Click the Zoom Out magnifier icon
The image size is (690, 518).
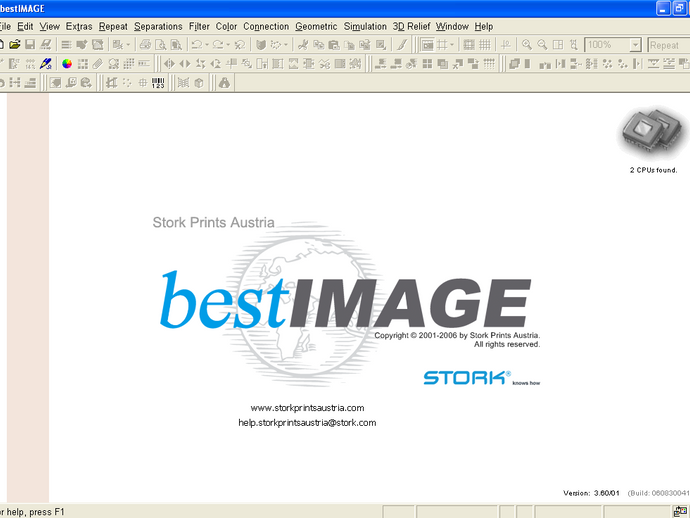pyautogui.click(x=542, y=44)
